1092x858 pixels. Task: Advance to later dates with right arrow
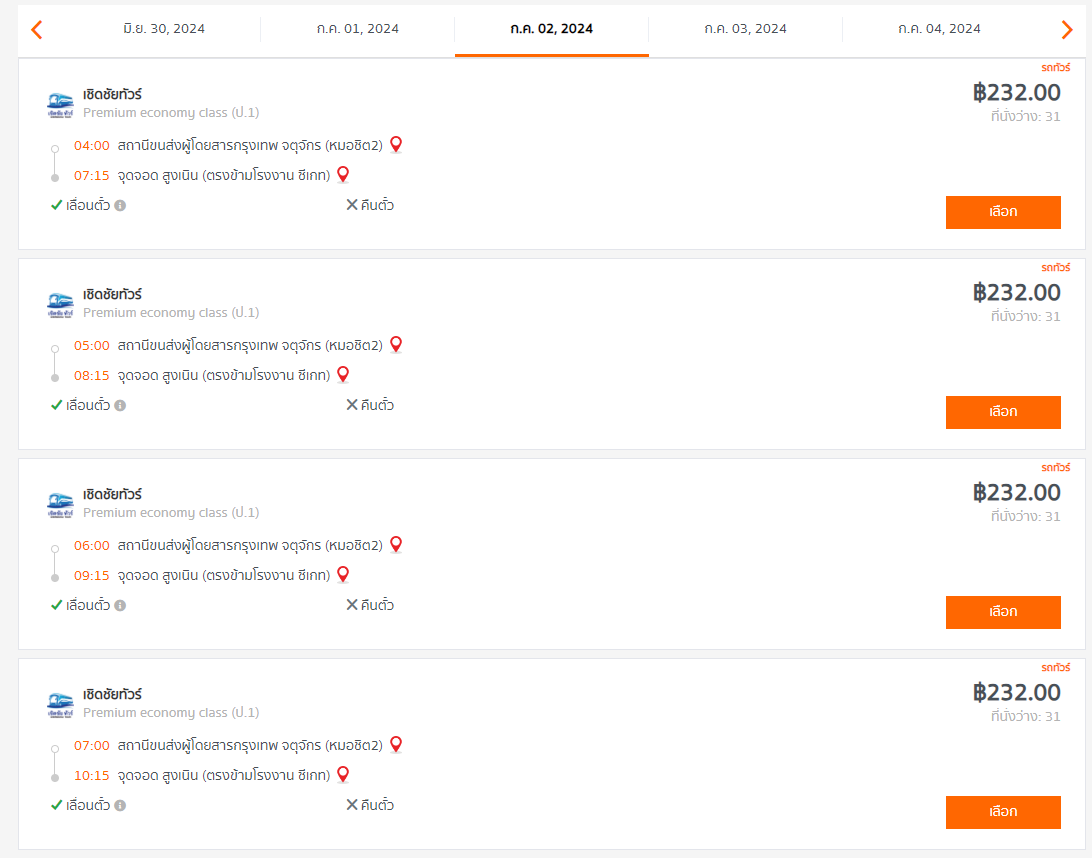pos(1066,29)
